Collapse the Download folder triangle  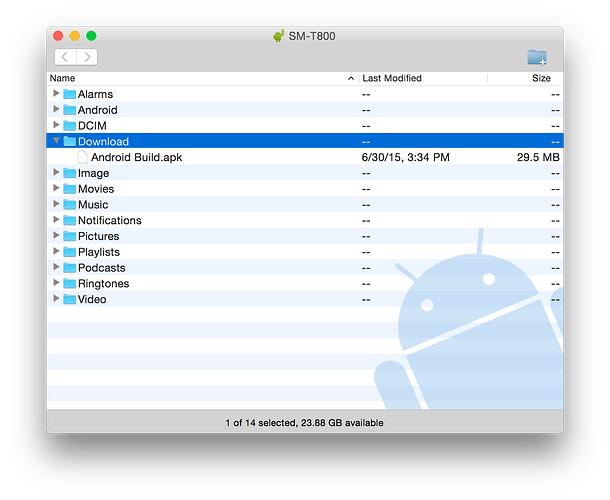pos(56,140)
